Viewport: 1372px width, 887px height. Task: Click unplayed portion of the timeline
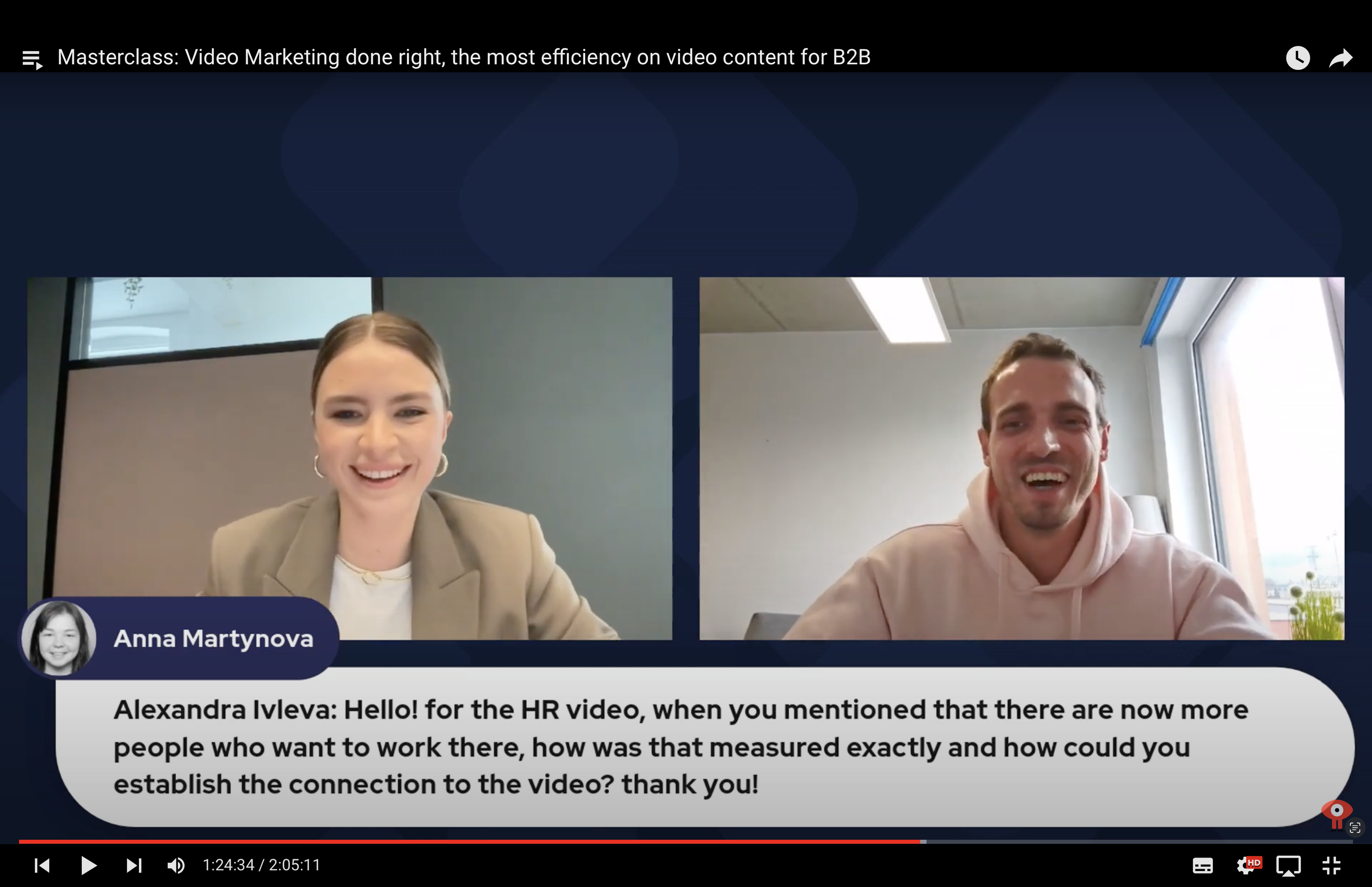click(1140, 842)
